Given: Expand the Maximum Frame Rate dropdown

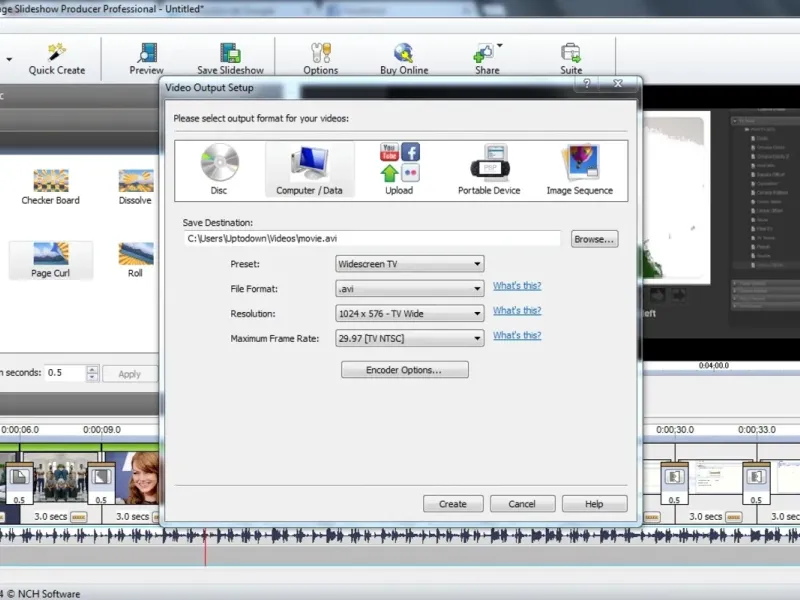Looking at the screenshot, I should tap(409, 338).
